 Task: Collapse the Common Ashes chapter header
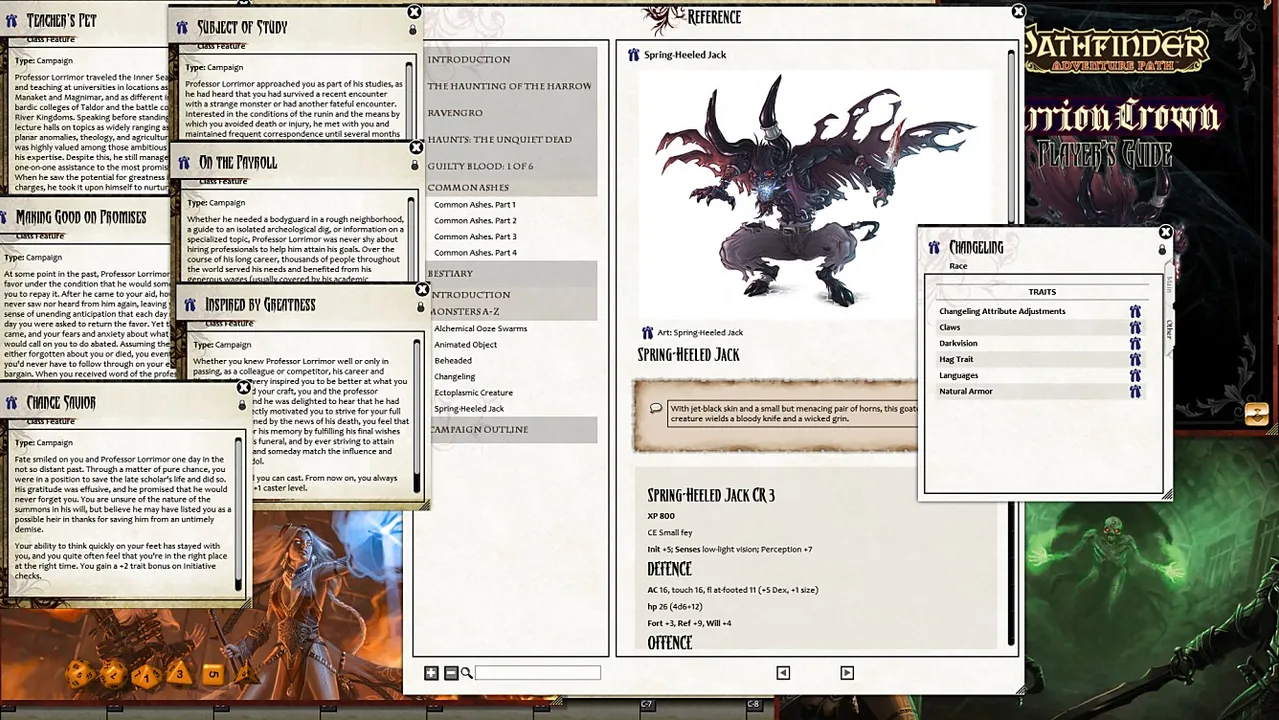511,188
